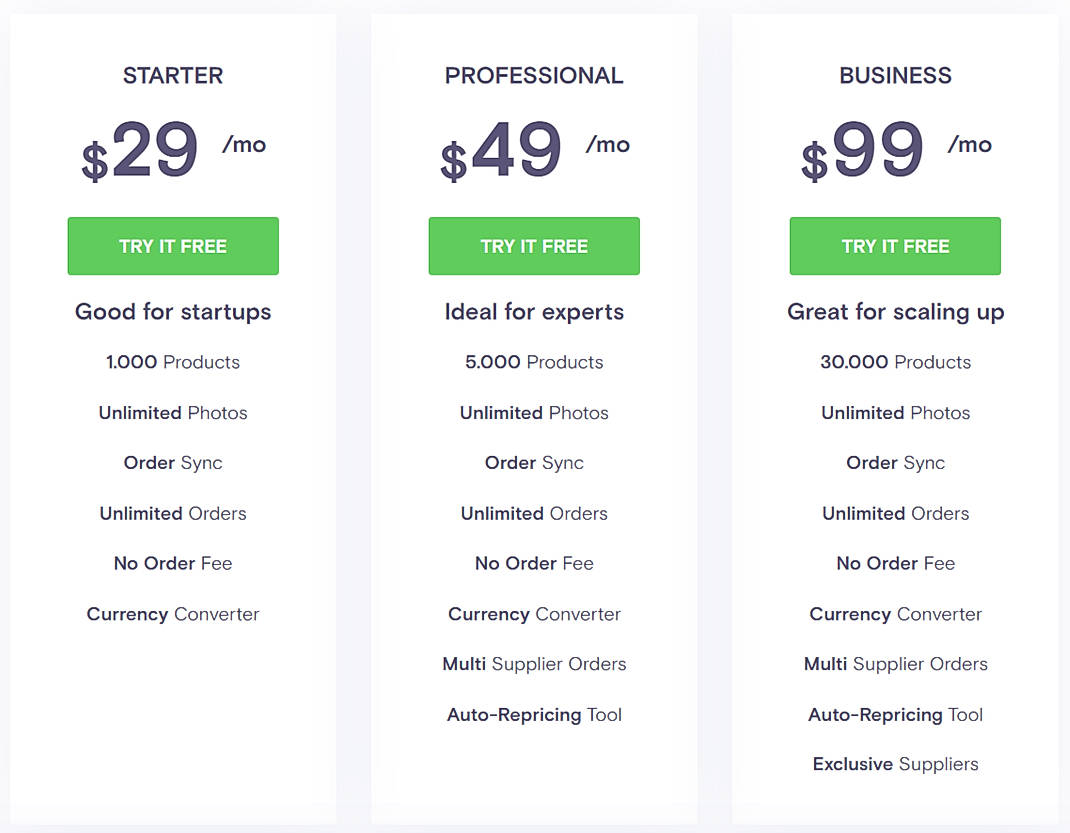Select 30.000 Products in the Business plan

click(x=894, y=362)
